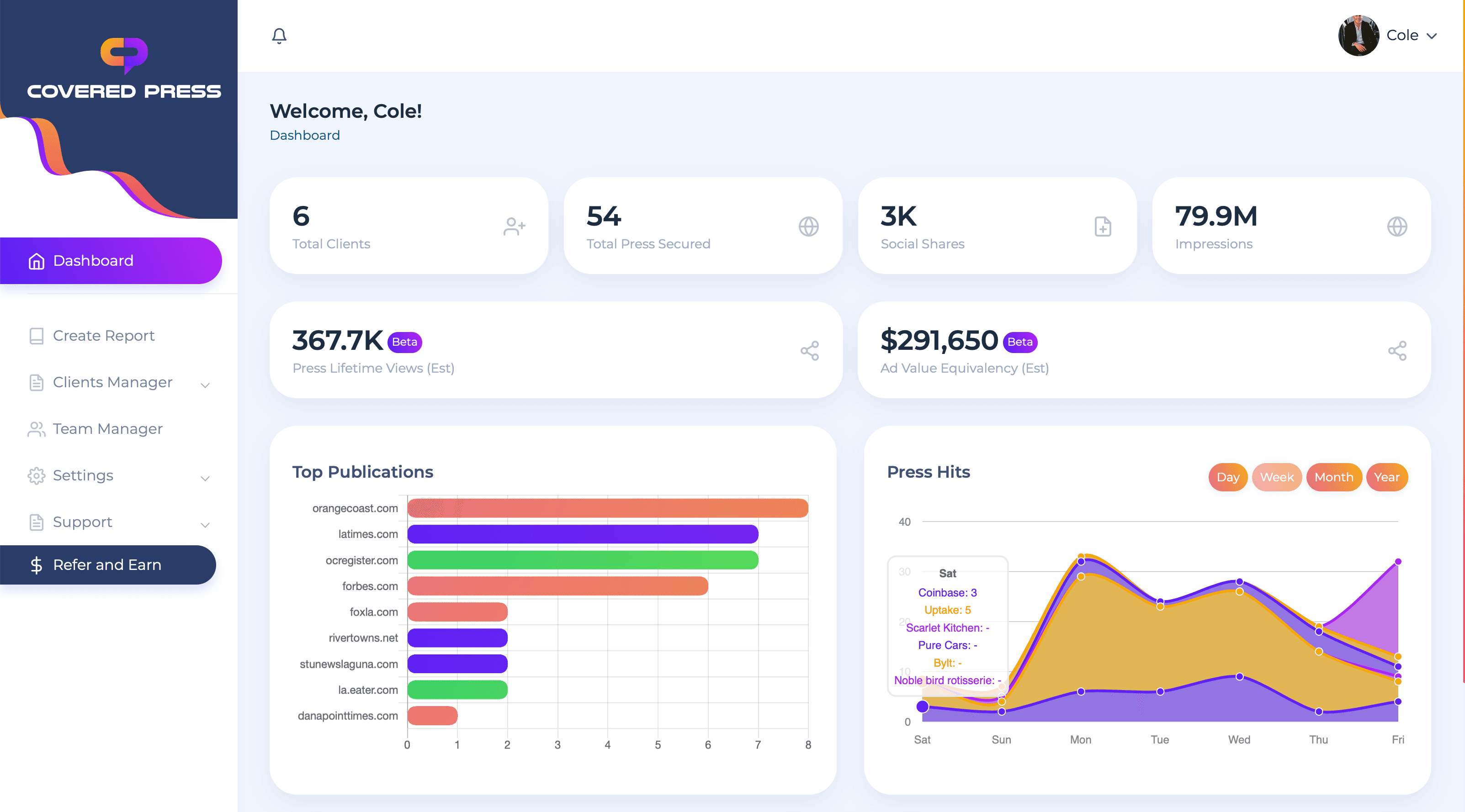Viewport: 1465px width, 812px height.
Task: Click the orangecoast.com bar in chart
Action: (x=607, y=508)
